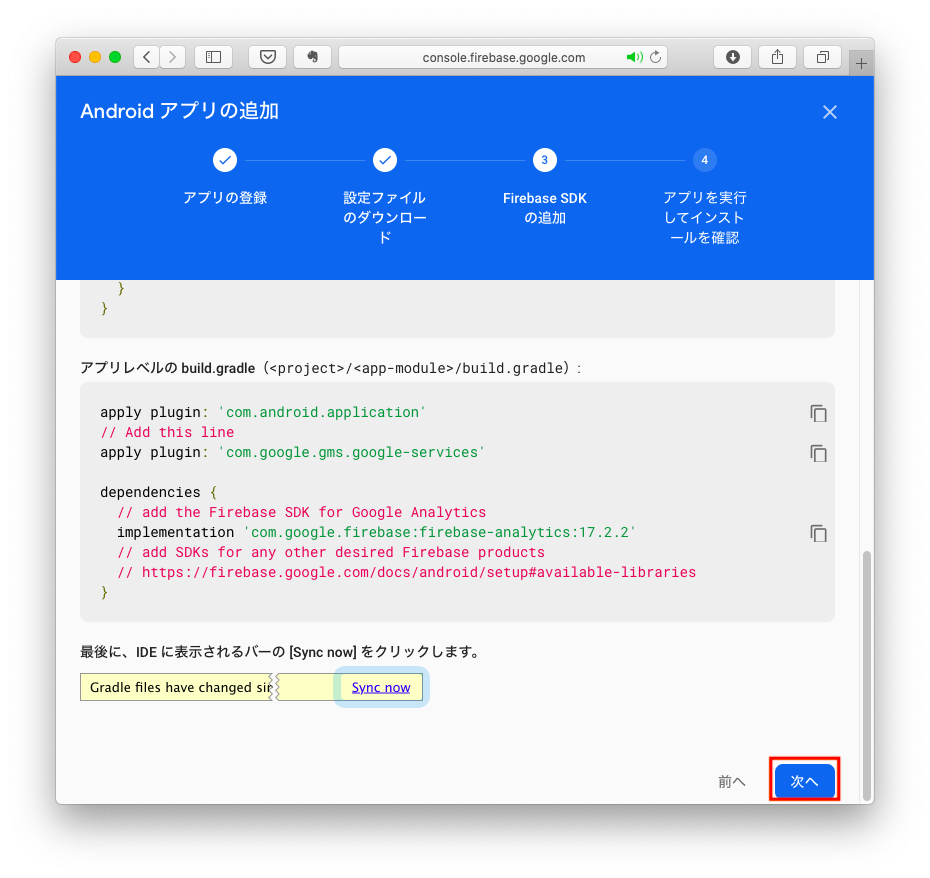Click 'Gradle files have changed' banner text
Screen dimensions: 930x878
click(180, 688)
